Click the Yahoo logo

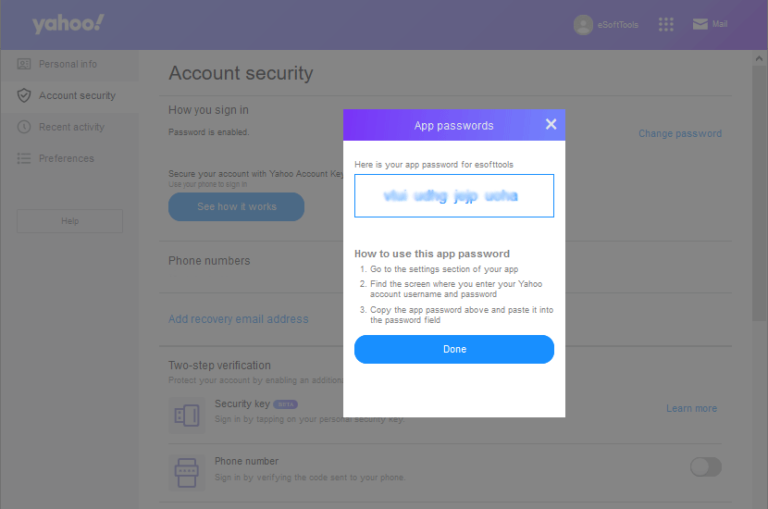(67, 24)
